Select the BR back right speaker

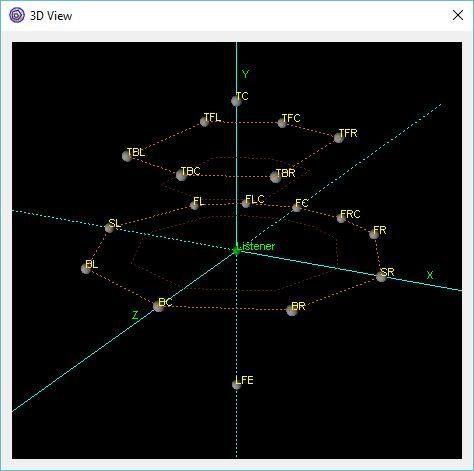pyautogui.click(x=292, y=310)
